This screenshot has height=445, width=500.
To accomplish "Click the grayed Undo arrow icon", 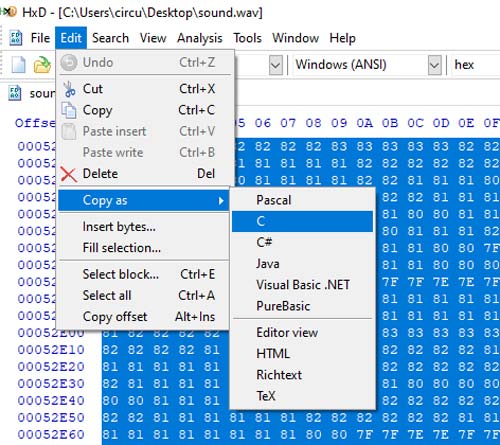I will tap(69, 63).
